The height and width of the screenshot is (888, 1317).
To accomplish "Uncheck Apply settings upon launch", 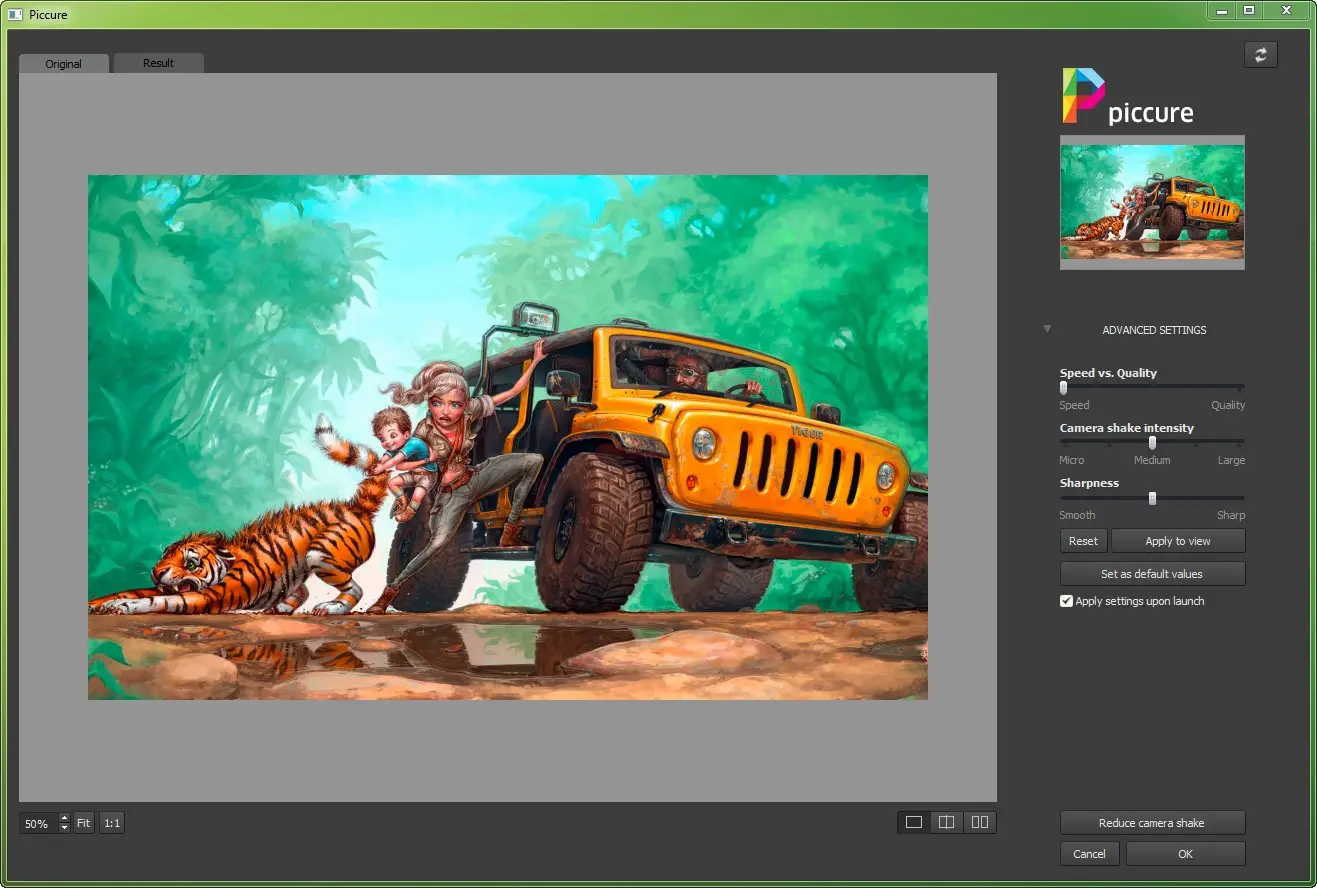I will [1066, 600].
